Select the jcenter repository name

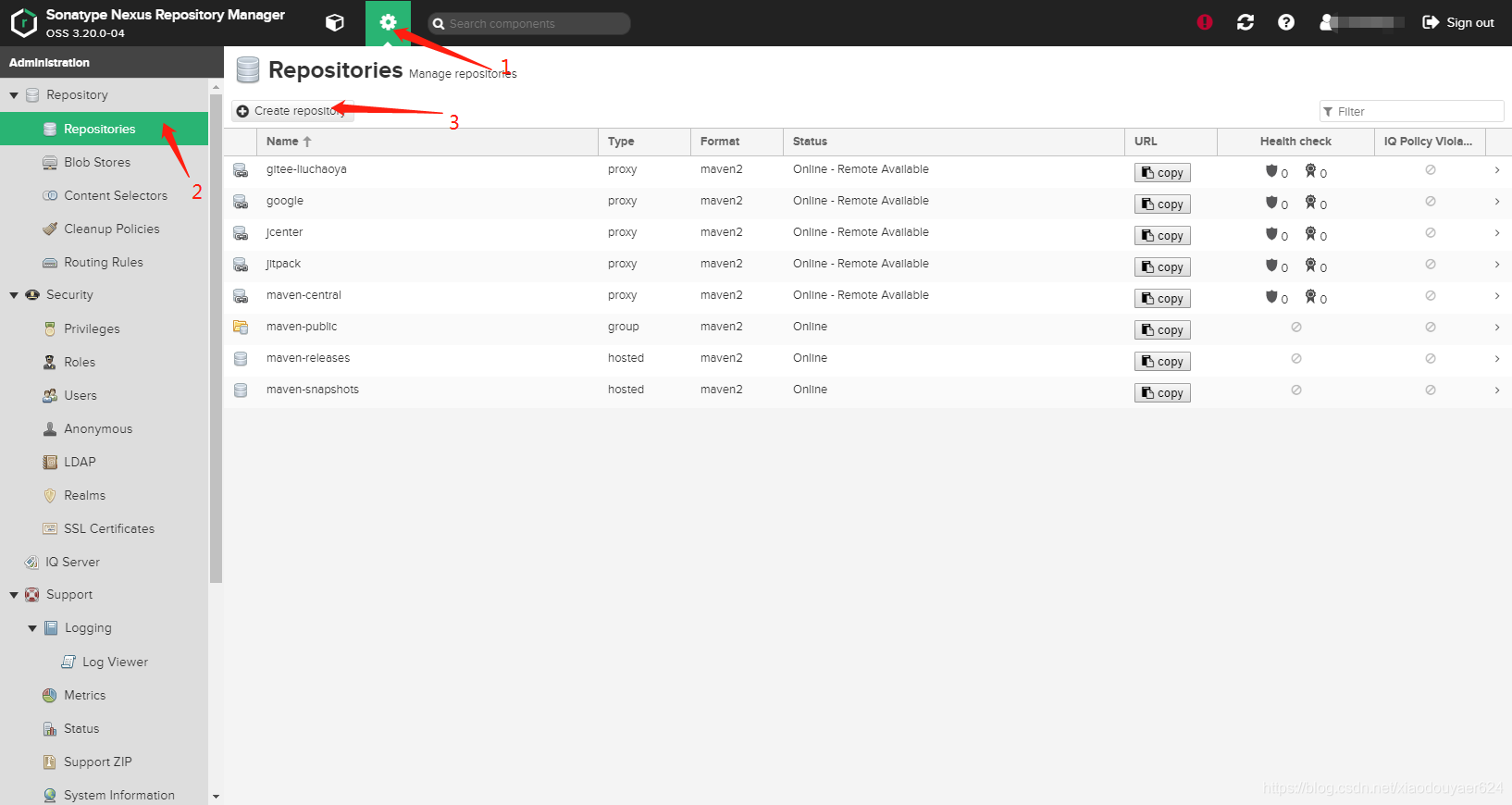pyautogui.click(x=284, y=232)
